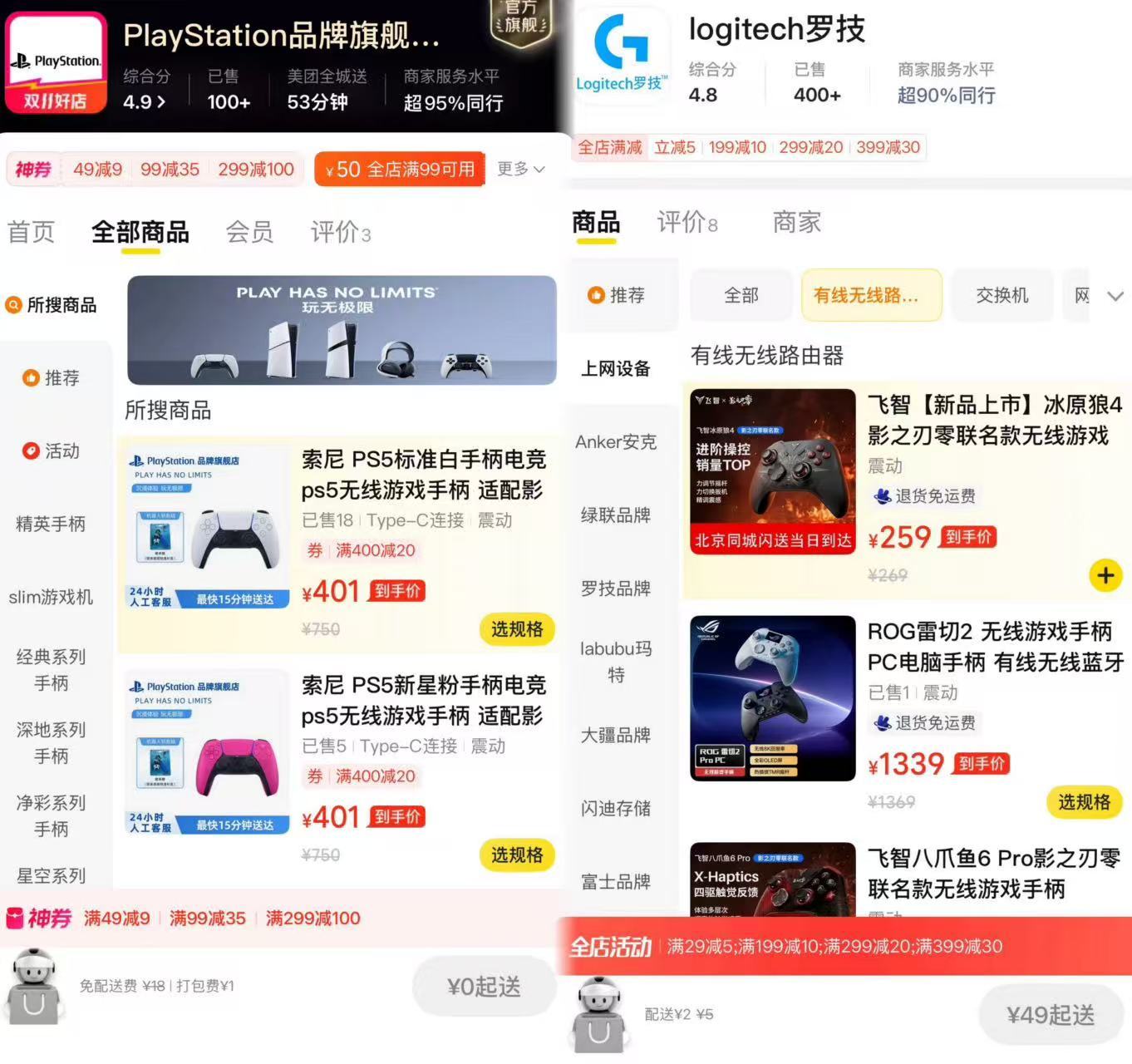1132x1064 pixels.
Task: Claim the ¥50 全店满99可用 coupon
Action: coord(400,170)
